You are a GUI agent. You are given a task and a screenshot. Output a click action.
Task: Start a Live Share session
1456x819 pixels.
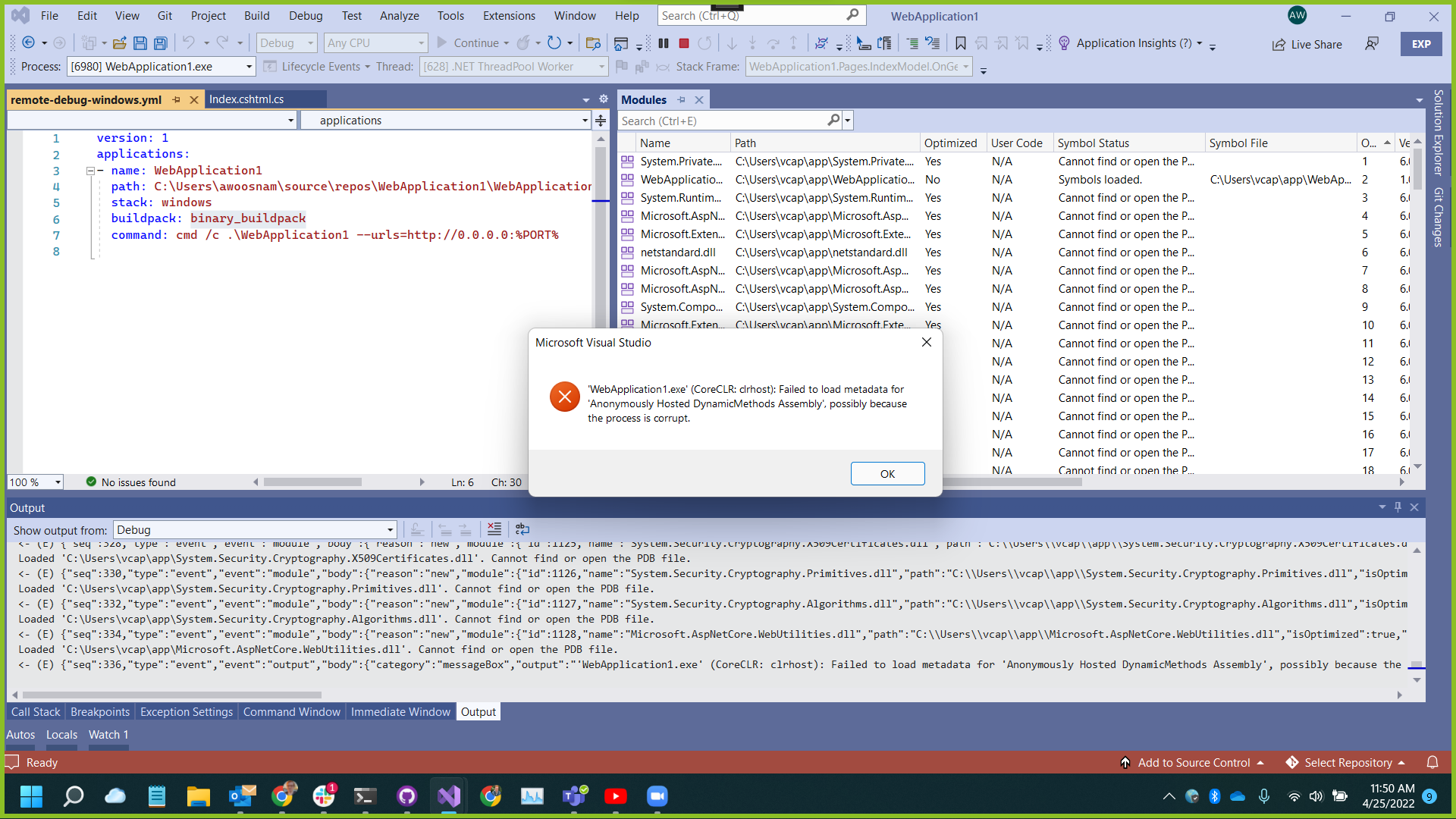pyautogui.click(x=1307, y=44)
